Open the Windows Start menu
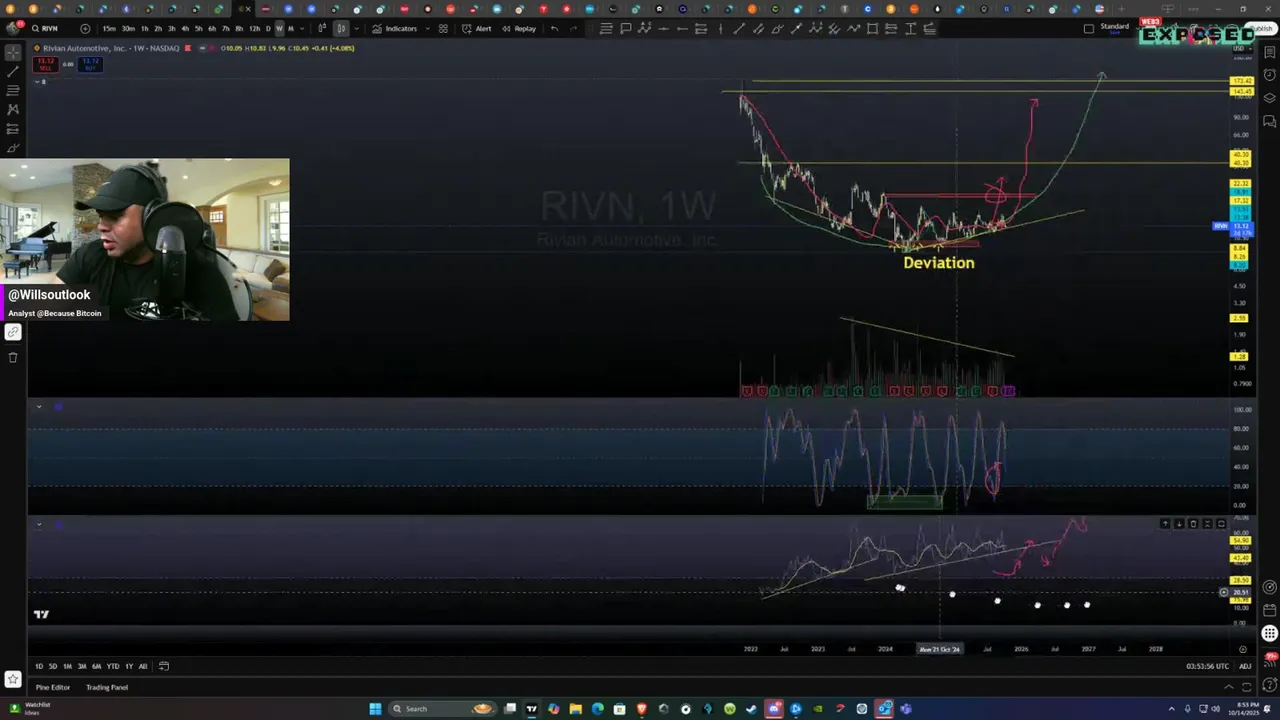This screenshot has height=720, width=1280. pos(376,709)
